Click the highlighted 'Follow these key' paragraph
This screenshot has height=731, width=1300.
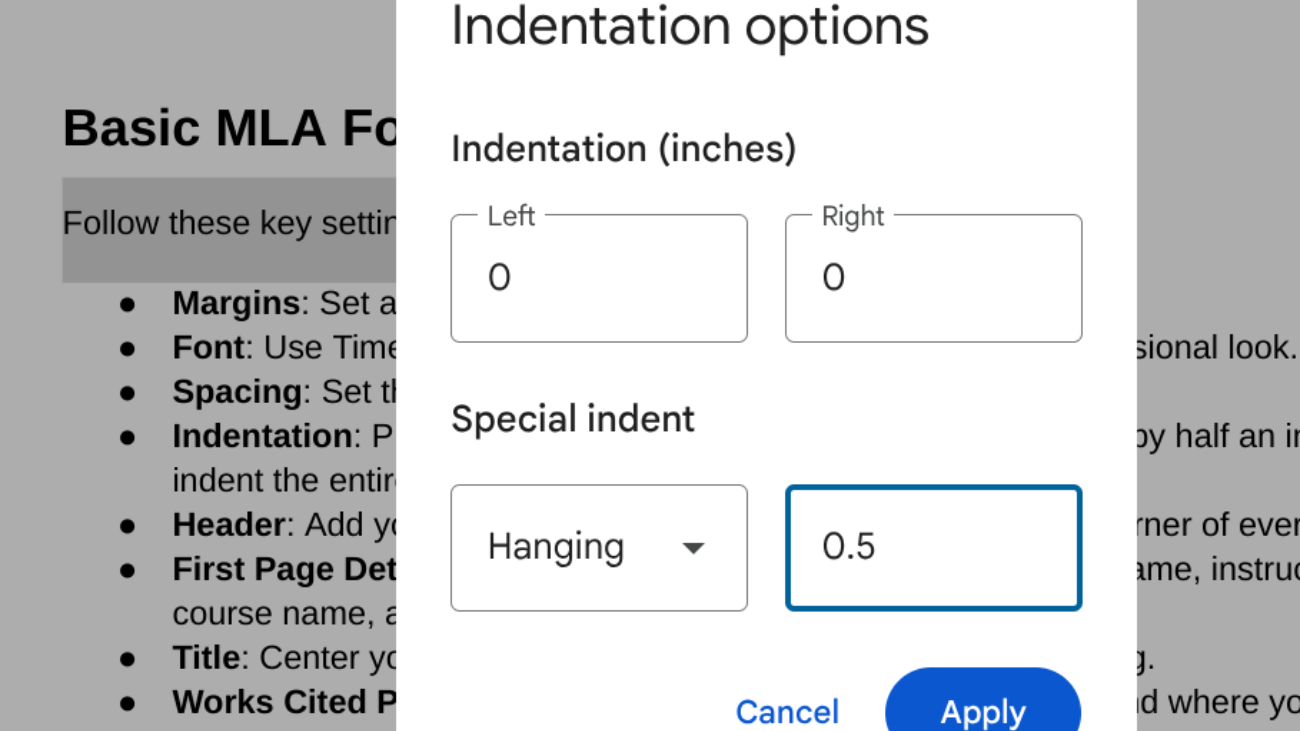point(230,223)
